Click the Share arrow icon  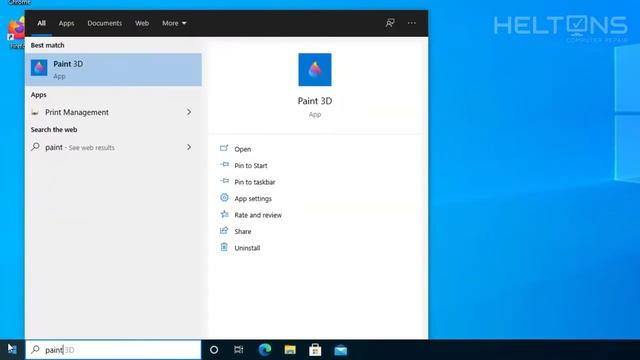224,231
